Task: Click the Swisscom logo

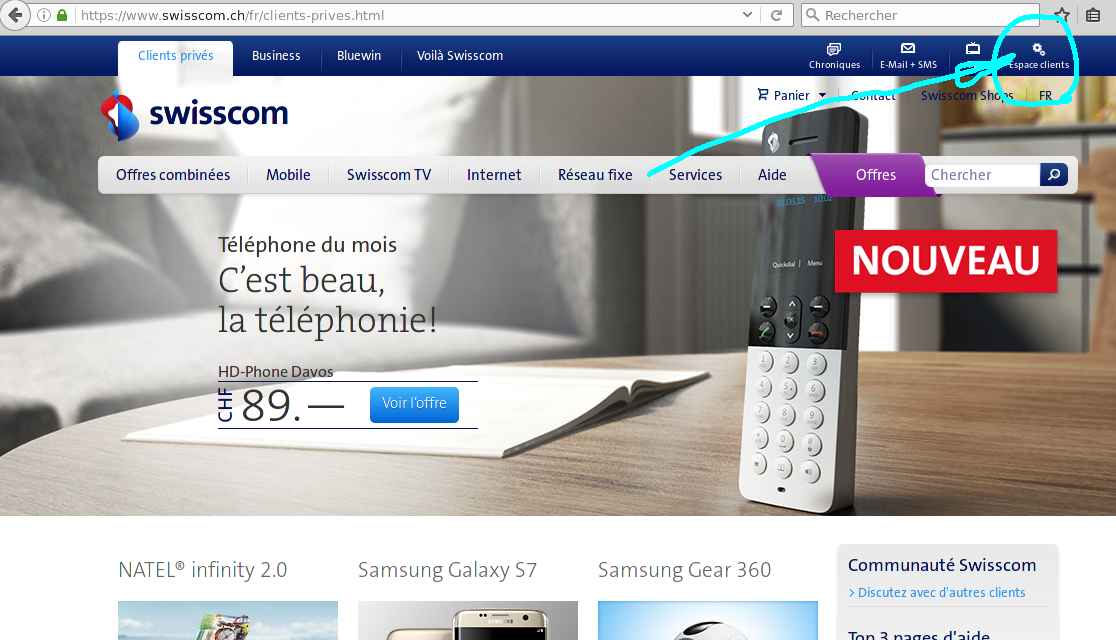Action: (x=194, y=115)
